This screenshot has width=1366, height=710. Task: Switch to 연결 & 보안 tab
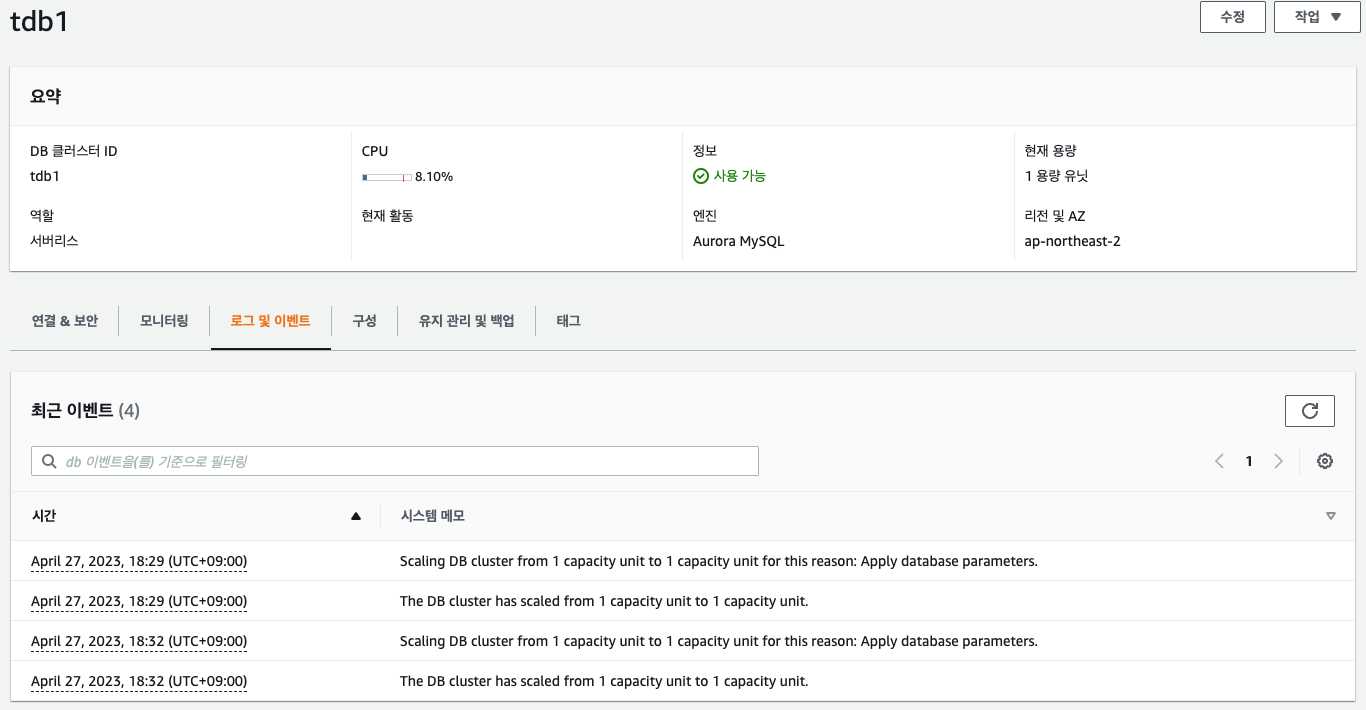(x=65, y=321)
